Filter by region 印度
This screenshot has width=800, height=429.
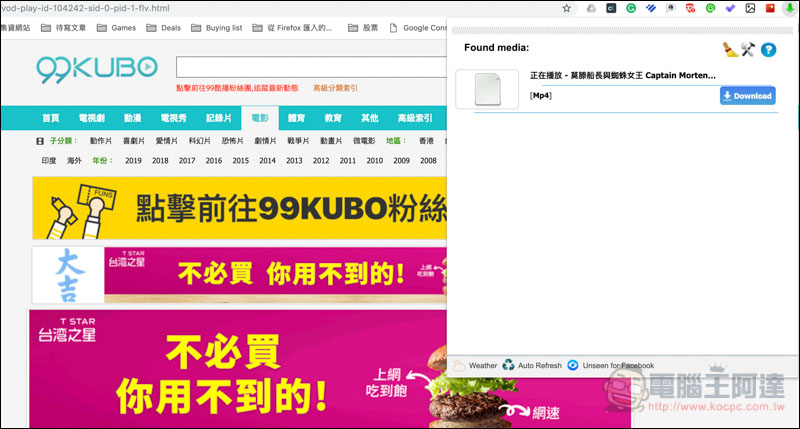point(48,161)
